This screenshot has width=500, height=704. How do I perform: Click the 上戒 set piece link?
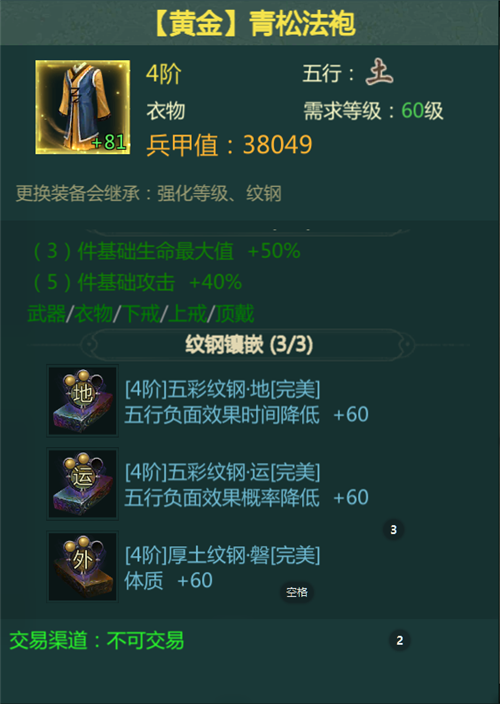tap(188, 313)
